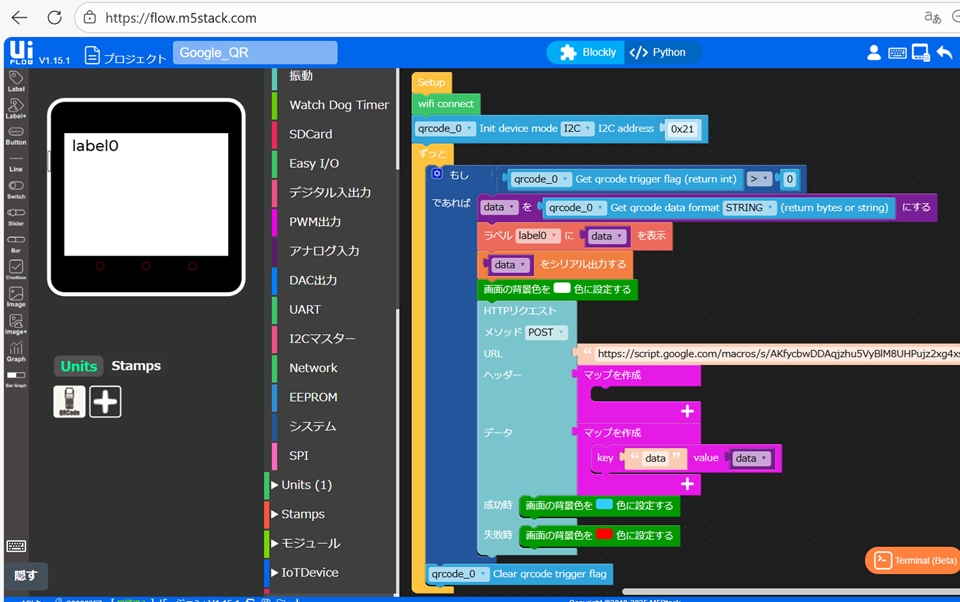960x602 pixels.
Task: Open the gear settings on the もし block
Action: [437, 174]
